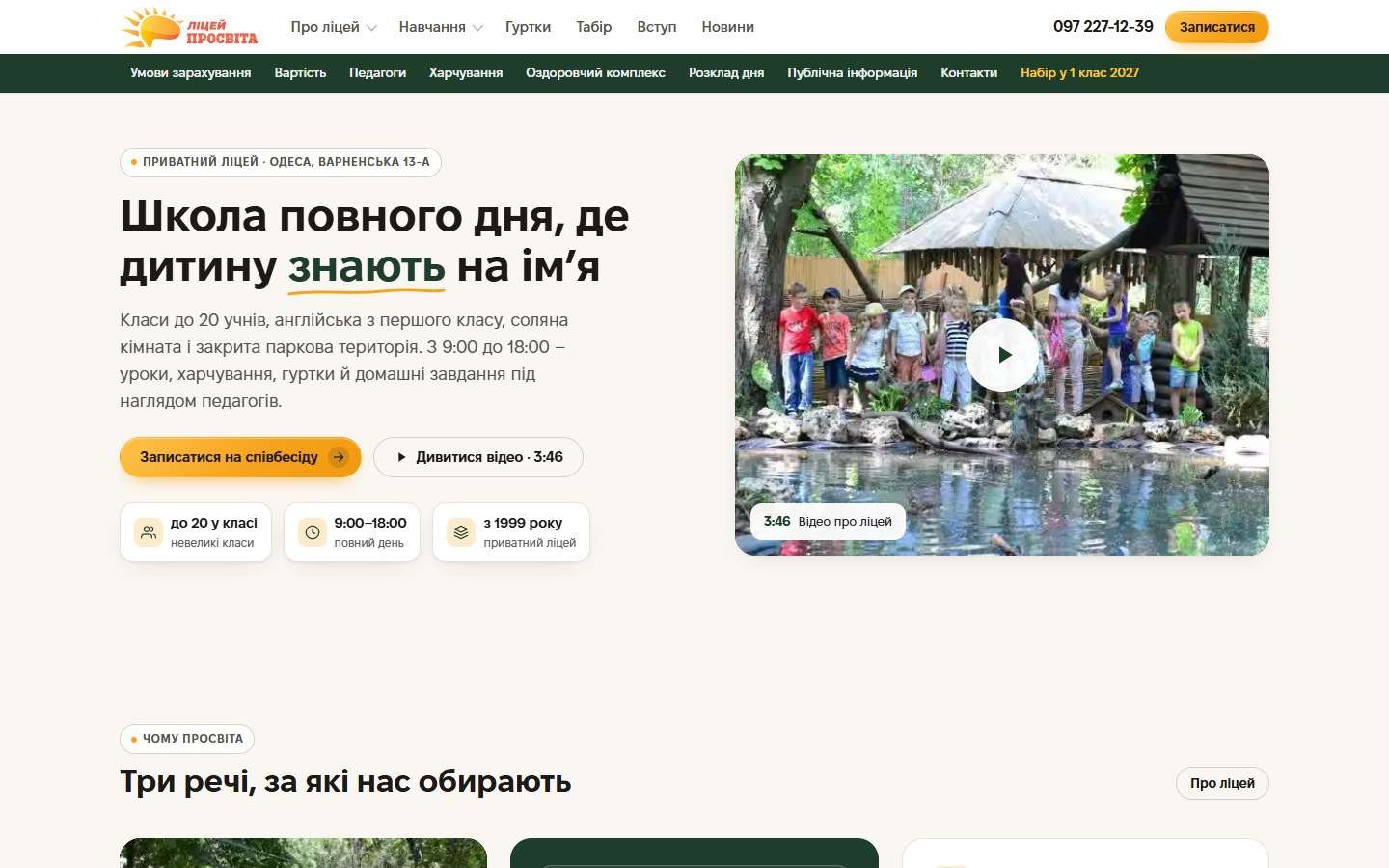
Task: Play the video with the round play button
Action: pyautogui.click(x=1002, y=354)
